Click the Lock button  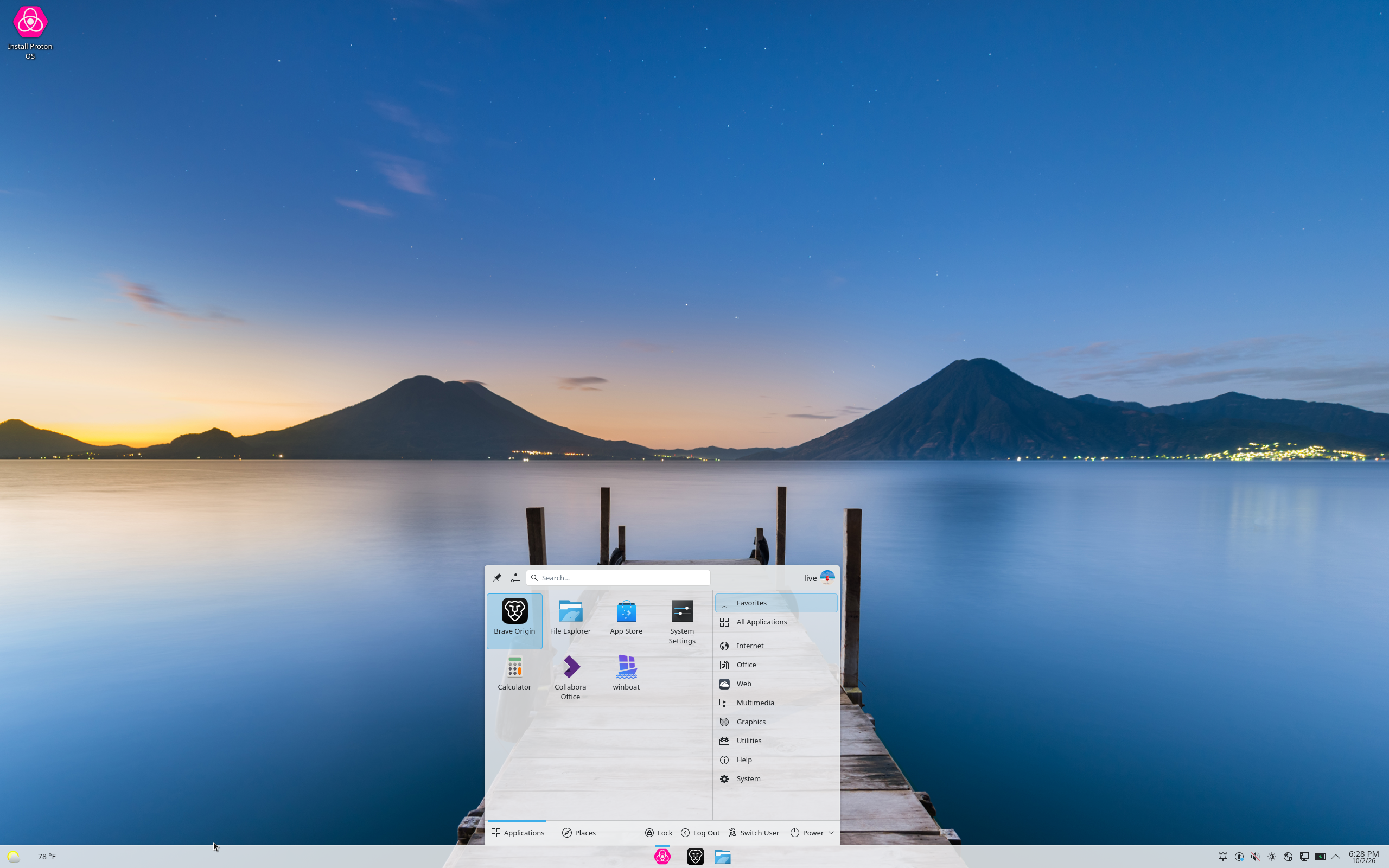click(x=658, y=832)
